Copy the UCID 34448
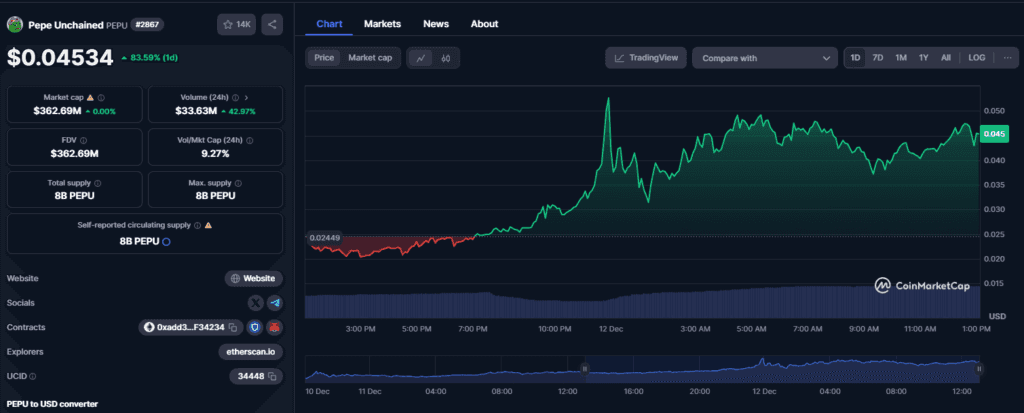1024x413 pixels. click(x=272, y=376)
